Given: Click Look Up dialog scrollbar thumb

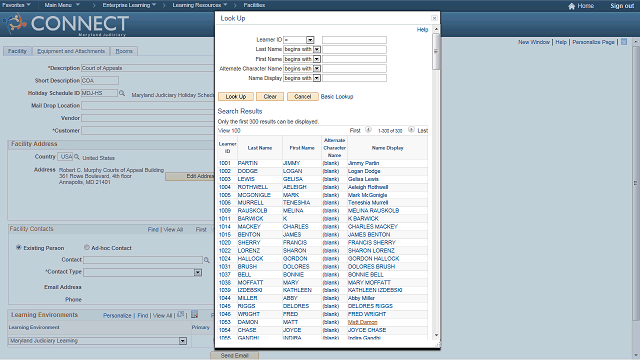Looking at the screenshot, I should (x=436, y=51).
